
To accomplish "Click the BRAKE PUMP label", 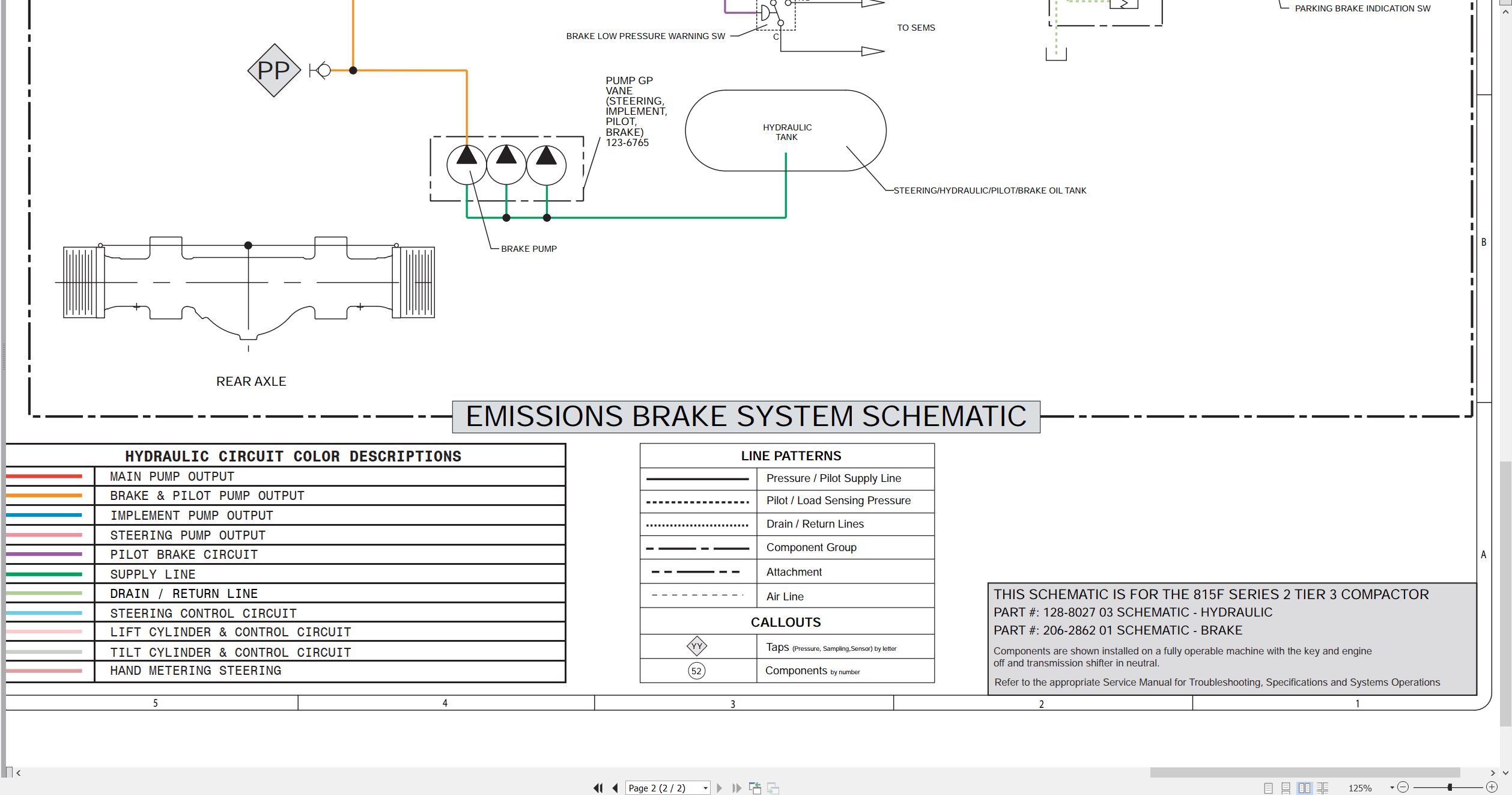I will pyautogui.click(x=529, y=249).
